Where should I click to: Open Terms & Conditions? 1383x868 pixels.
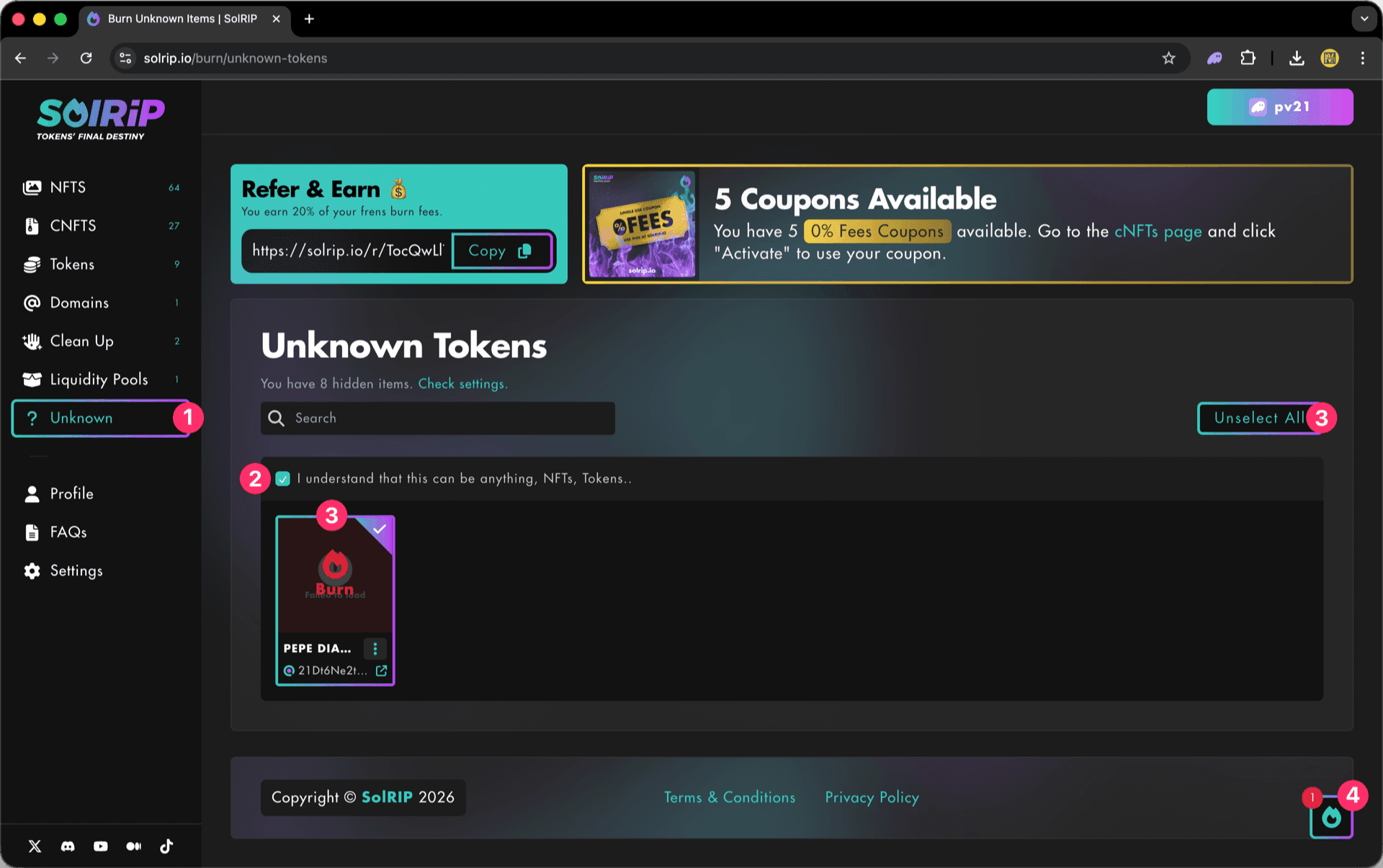click(730, 797)
